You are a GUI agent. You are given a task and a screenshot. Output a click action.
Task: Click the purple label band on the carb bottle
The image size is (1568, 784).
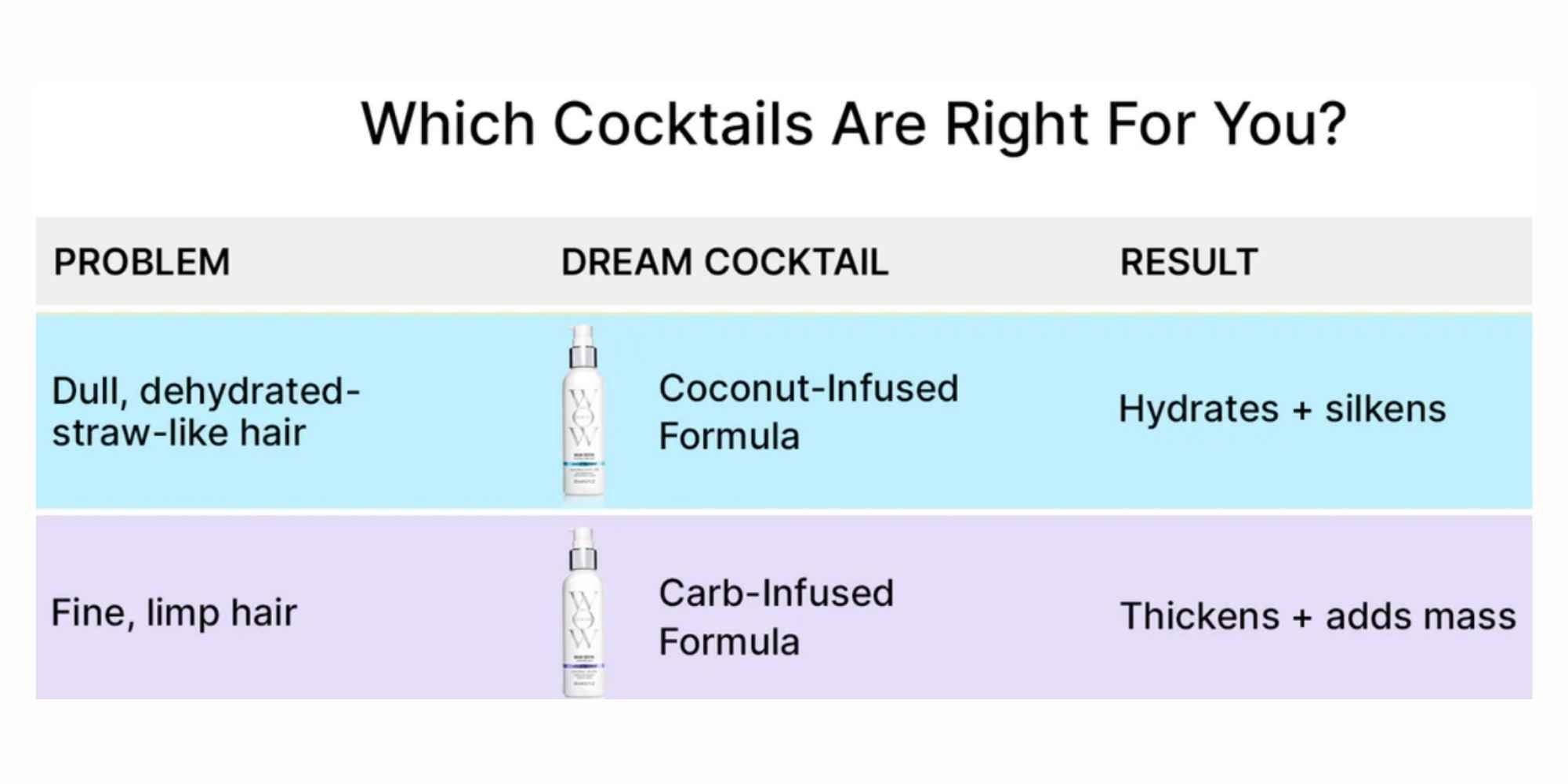[584, 666]
